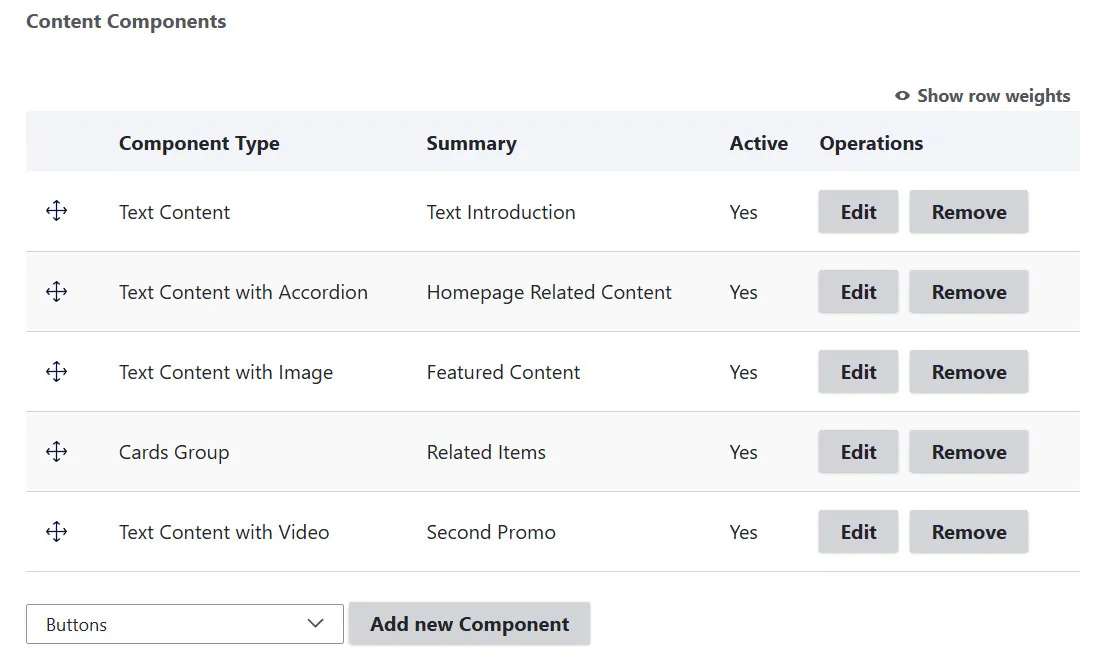Click the drag handle for Text Content with Video
Image resolution: width=1104 pixels, height=668 pixels.
pyautogui.click(x=56, y=531)
